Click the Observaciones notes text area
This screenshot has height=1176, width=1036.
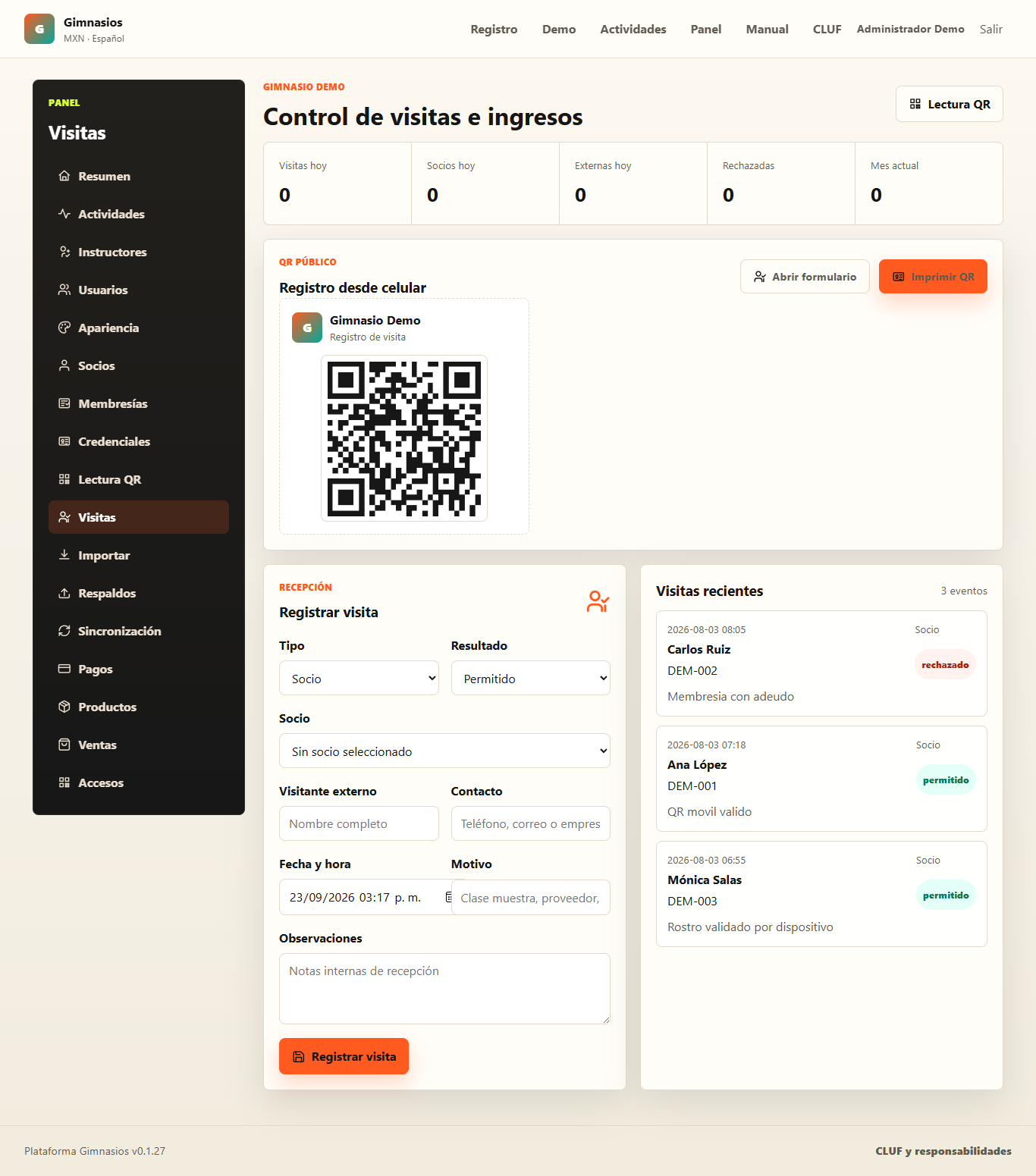point(444,989)
